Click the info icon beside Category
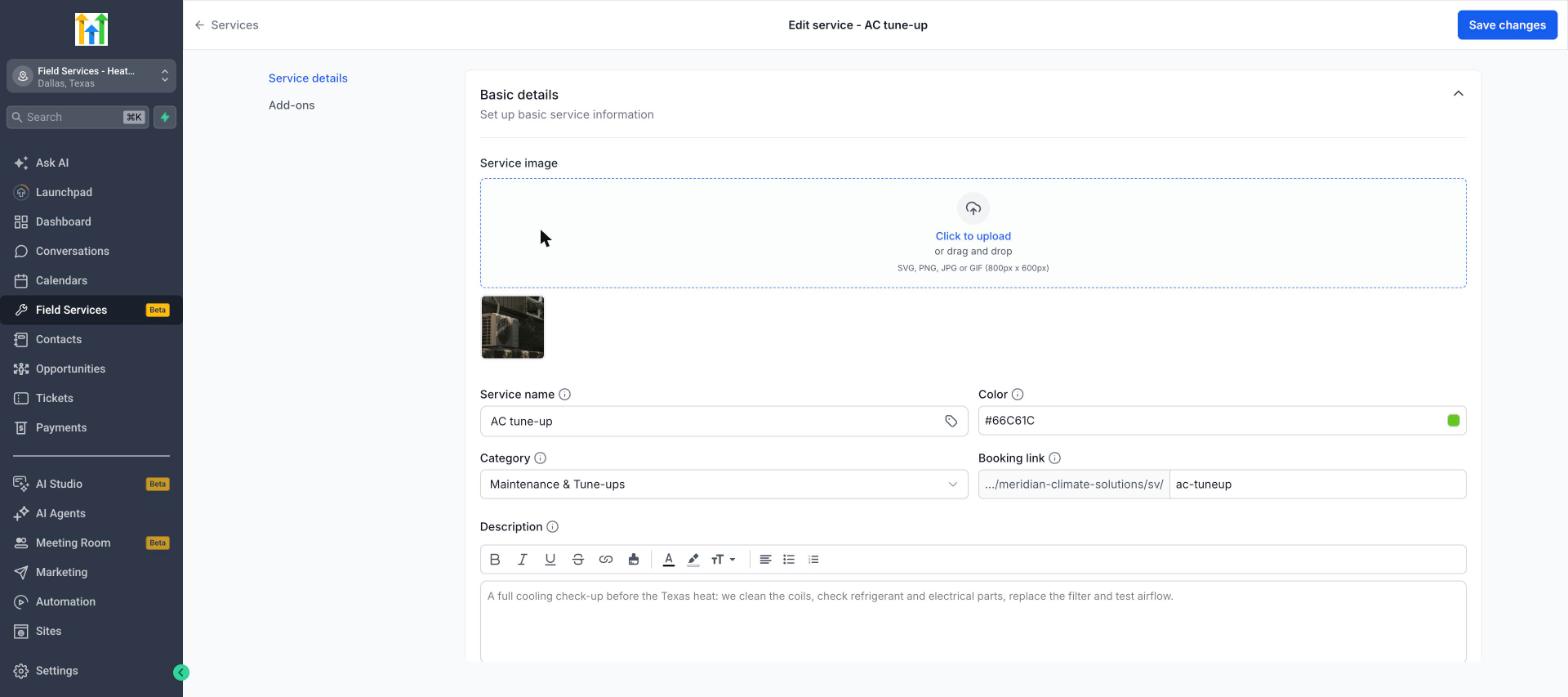 coord(540,459)
